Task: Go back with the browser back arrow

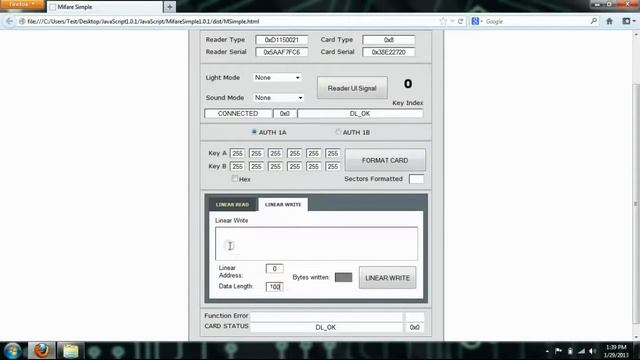Action: pyautogui.click(x=9, y=21)
